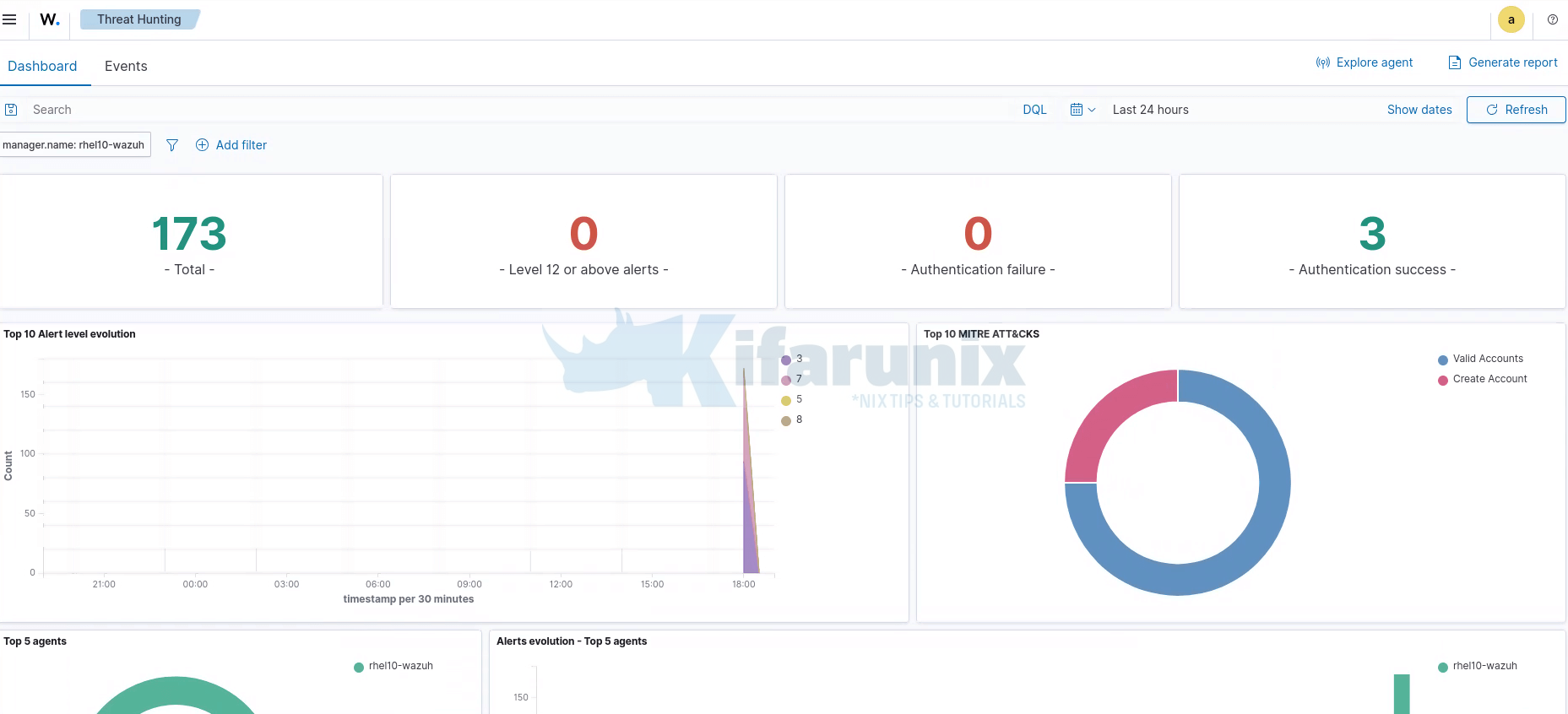1568x714 pixels.
Task: Toggle Create Account legend item
Action: [1483, 379]
